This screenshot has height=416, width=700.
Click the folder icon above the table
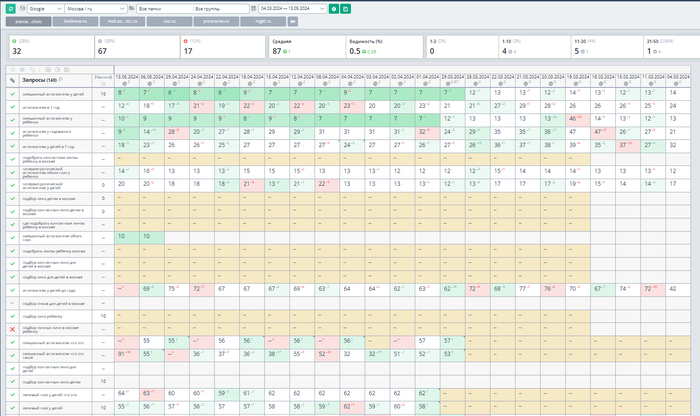[x=67, y=70]
